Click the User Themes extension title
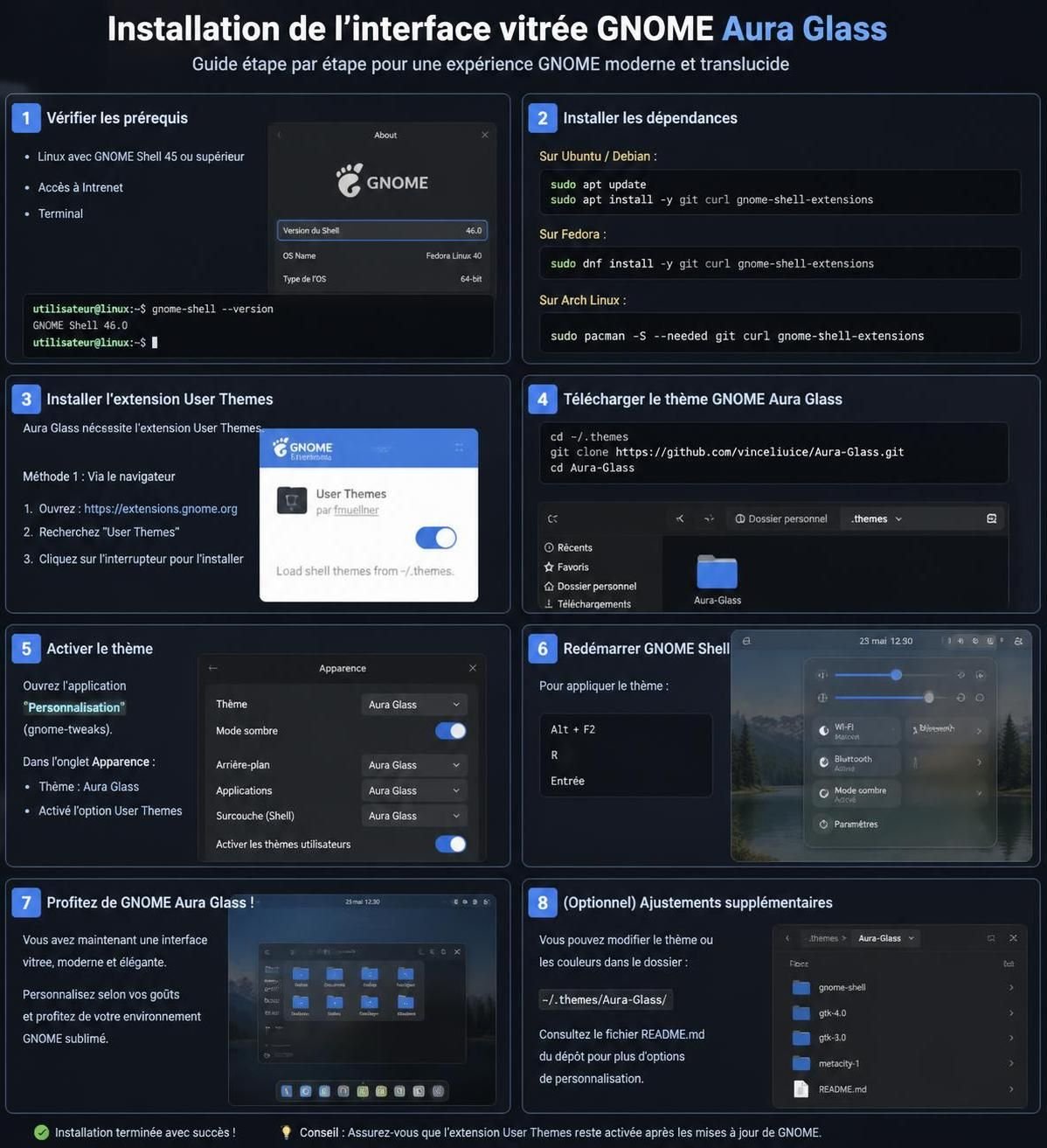The width and height of the screenshot is (1047, 1148). coord(351,494)
